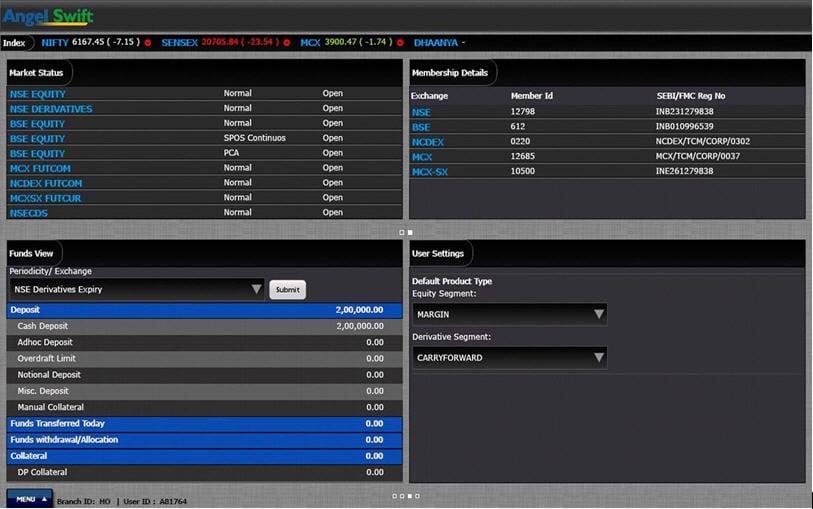Viewport: 813px width, 509px height.
Task: Open Periodicity/Exchange dropdown showing NSE Derivatives Expiry
Action: (137, 289)
